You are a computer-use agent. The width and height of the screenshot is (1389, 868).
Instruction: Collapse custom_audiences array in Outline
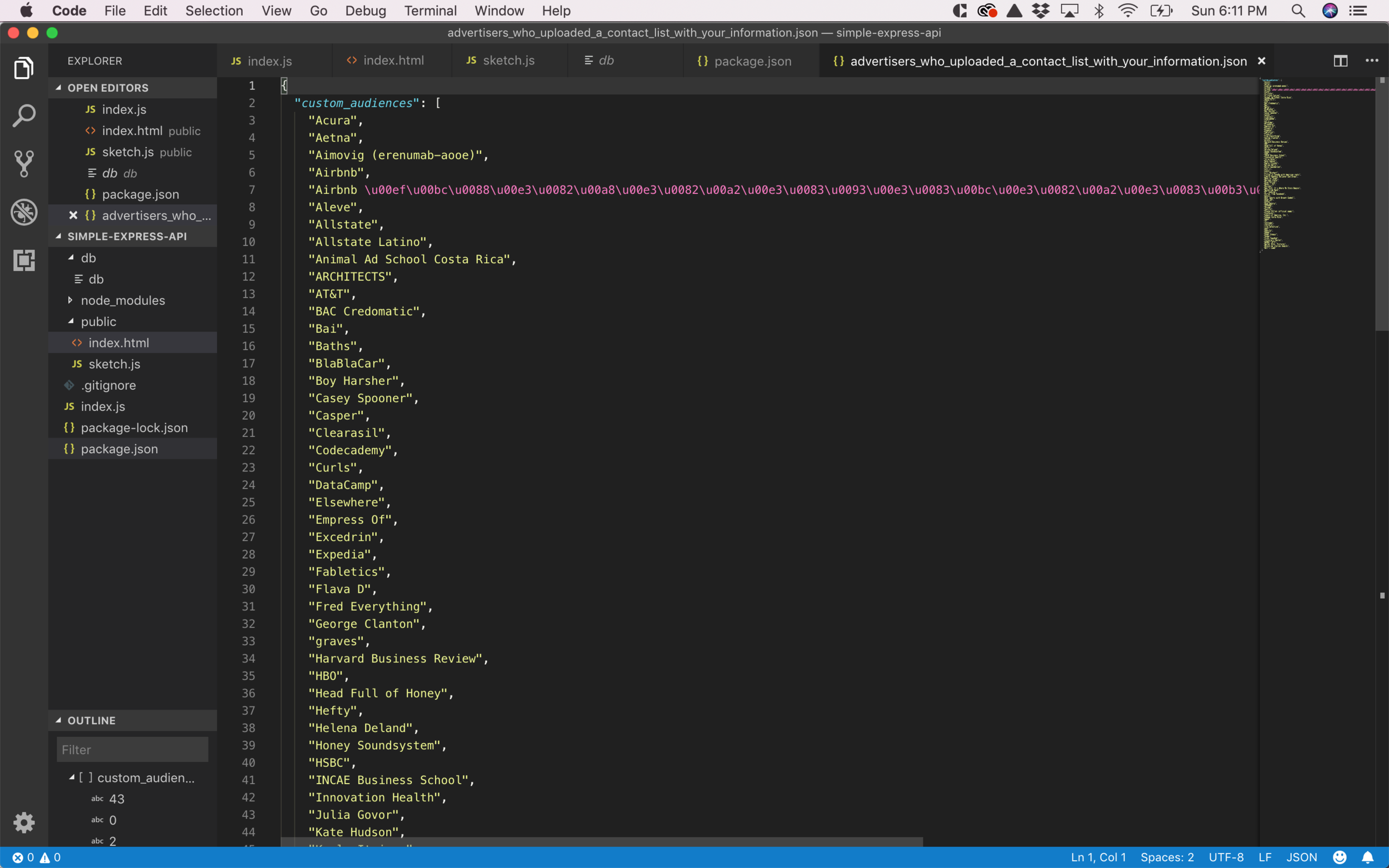point(72,777)
